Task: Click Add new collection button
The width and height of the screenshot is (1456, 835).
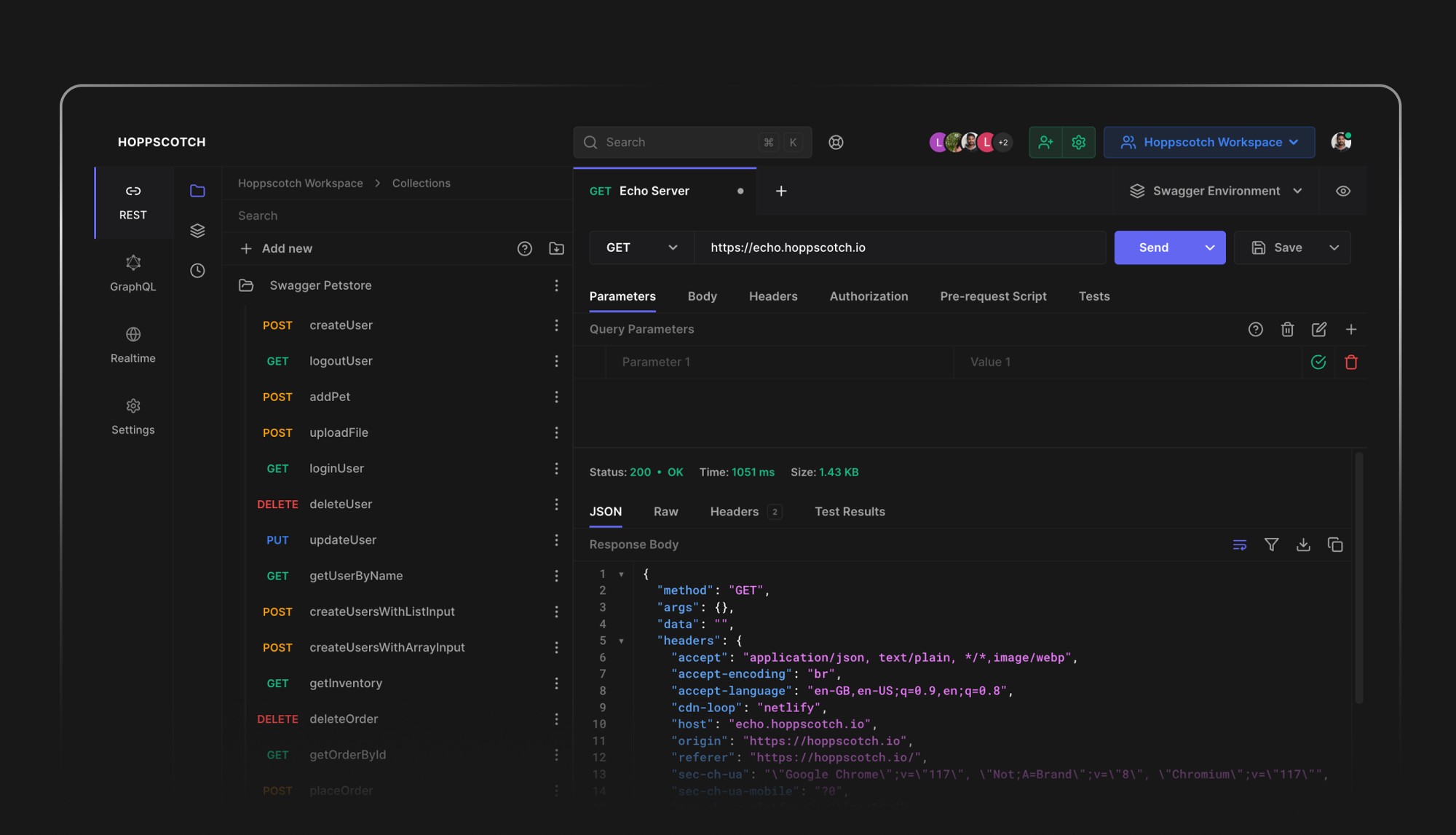Action: pyautogui.click(x=276, y=248)
